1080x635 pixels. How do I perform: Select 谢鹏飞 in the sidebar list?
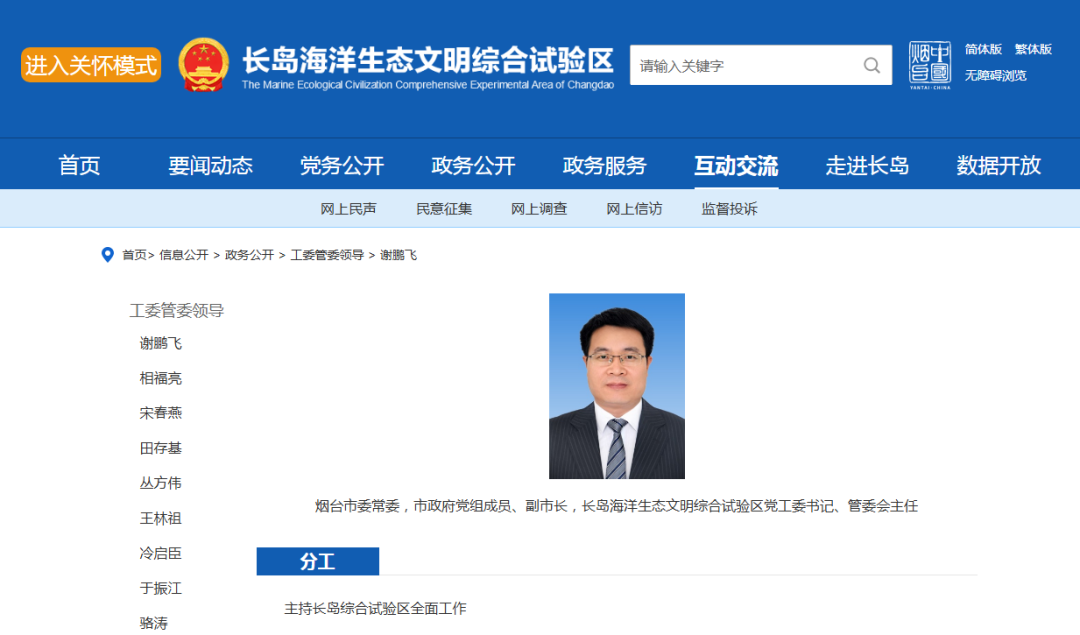pyautogui.click(x=160, y=343)
